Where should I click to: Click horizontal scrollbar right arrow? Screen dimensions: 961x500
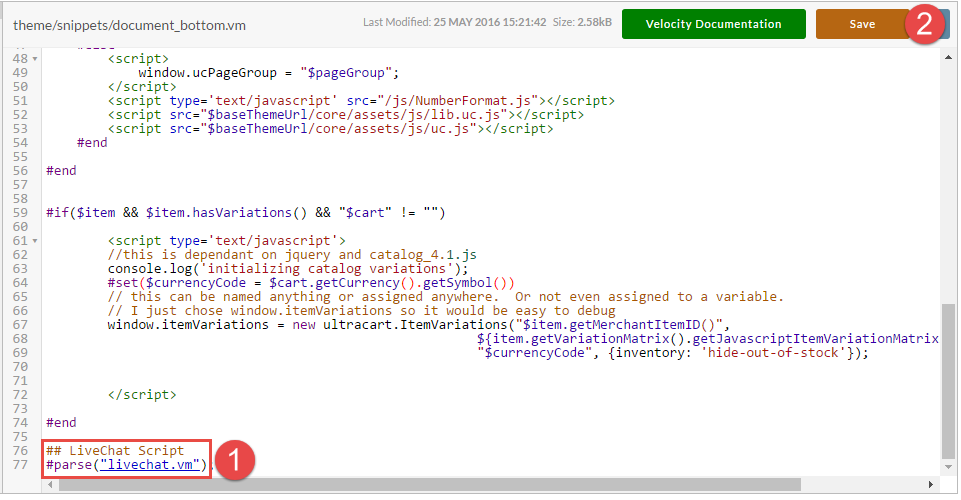tap(930, 485)
